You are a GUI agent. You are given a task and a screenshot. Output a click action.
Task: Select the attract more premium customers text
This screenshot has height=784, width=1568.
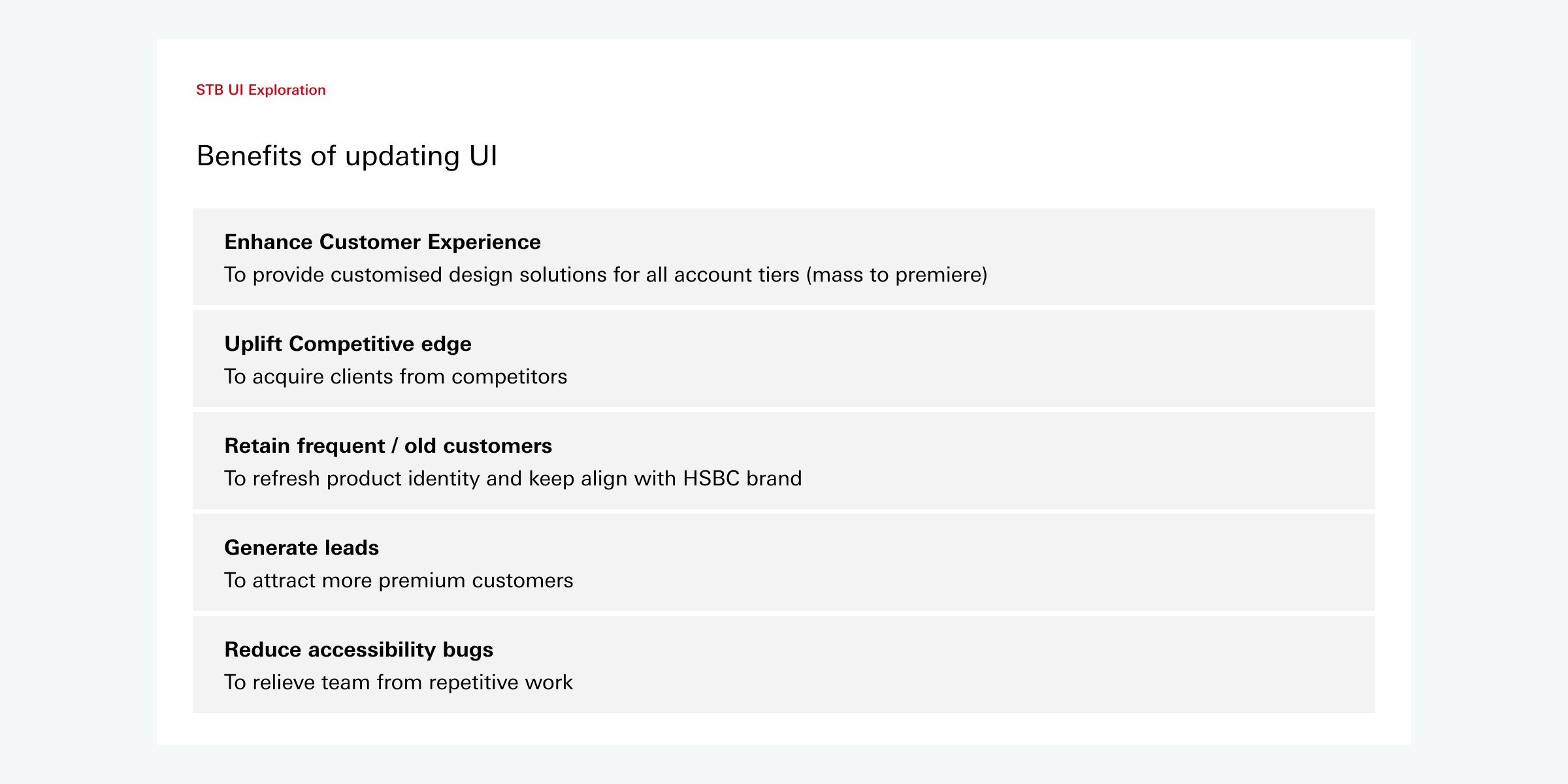point(399,581)
